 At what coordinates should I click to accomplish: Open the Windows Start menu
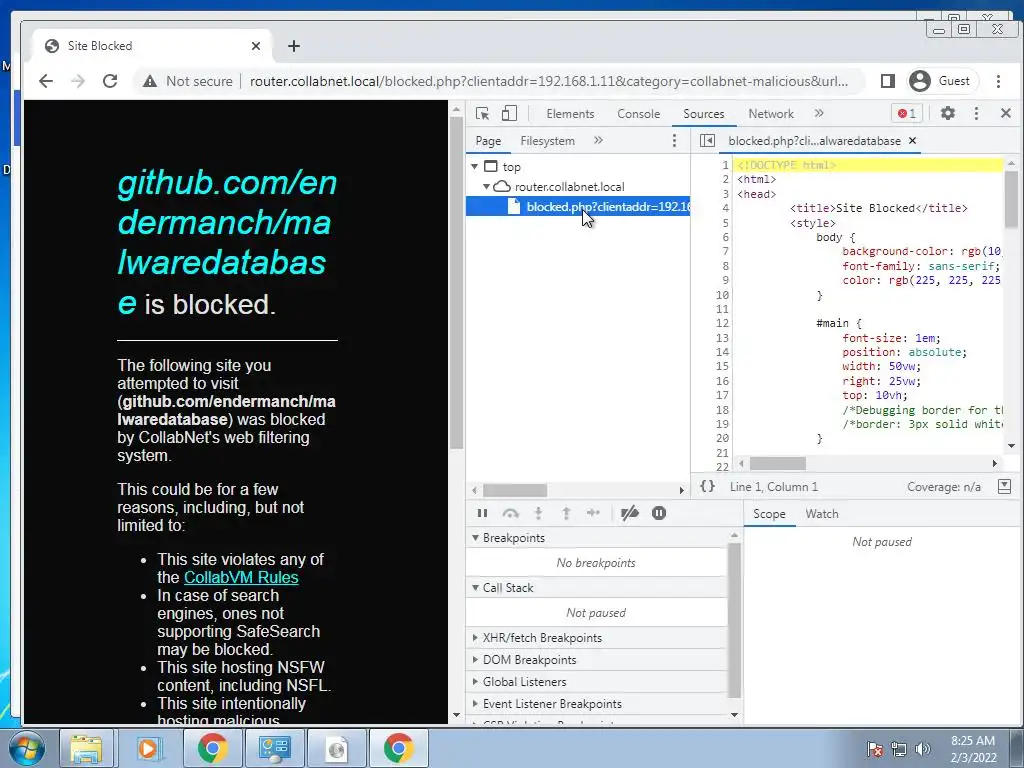pyautogui.click(x=27, y=748)
